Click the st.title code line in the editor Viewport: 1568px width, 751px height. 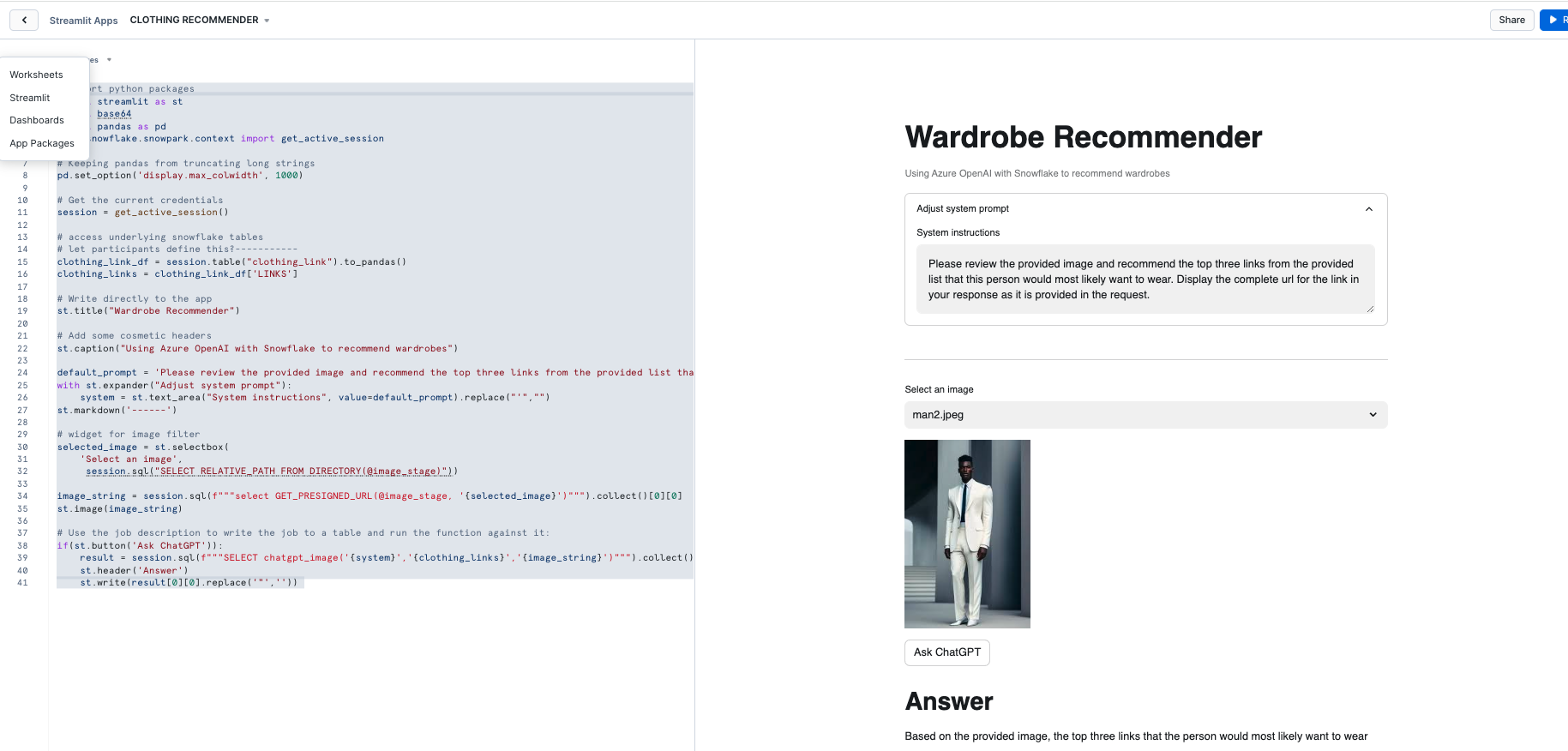click(148, 311)
